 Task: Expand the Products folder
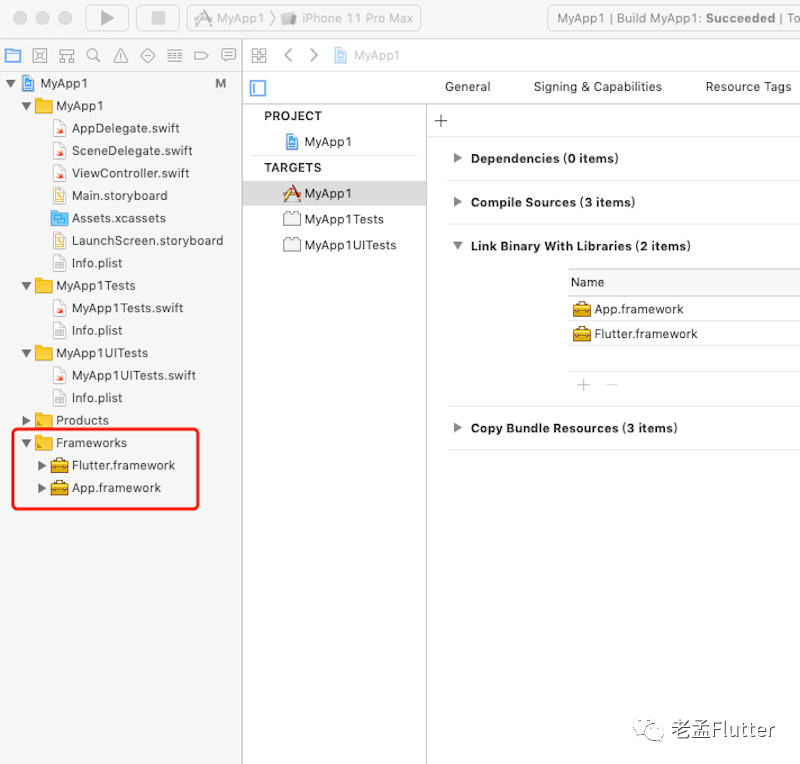pos(26,420)
